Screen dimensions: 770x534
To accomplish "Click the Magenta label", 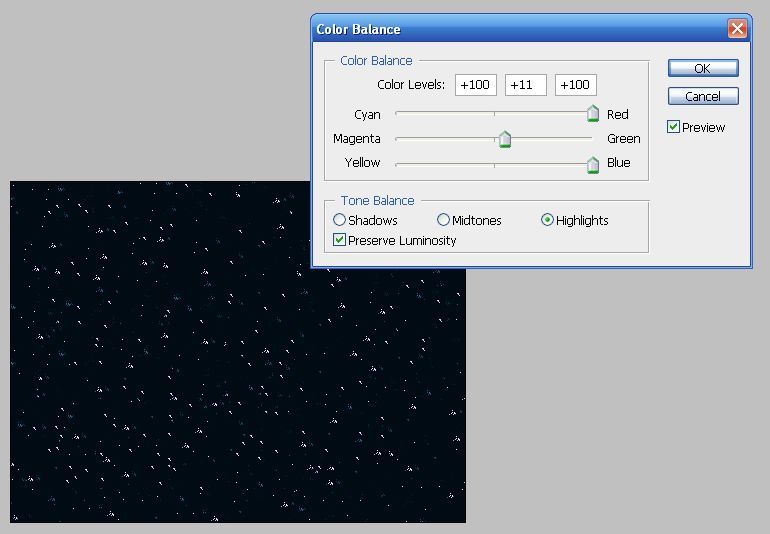I will click(x=357, y=139).
